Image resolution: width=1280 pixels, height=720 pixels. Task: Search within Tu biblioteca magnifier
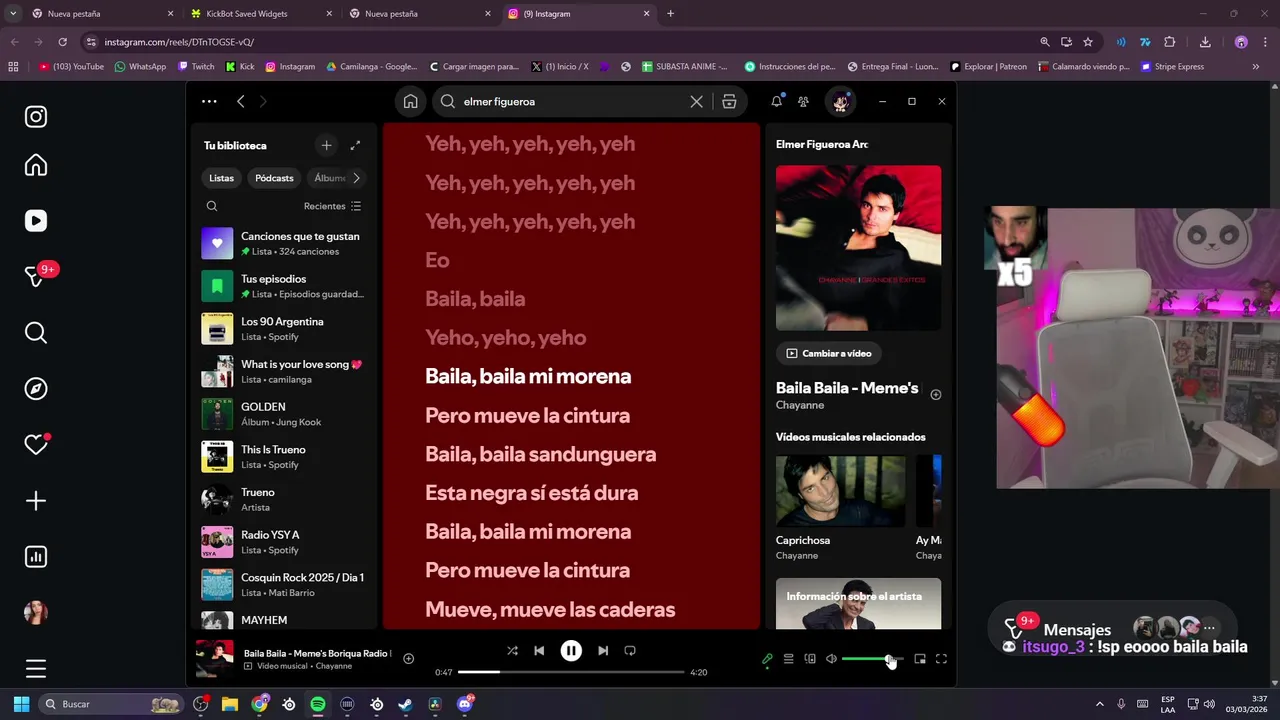pyautogui.click(x=212, y=206)
